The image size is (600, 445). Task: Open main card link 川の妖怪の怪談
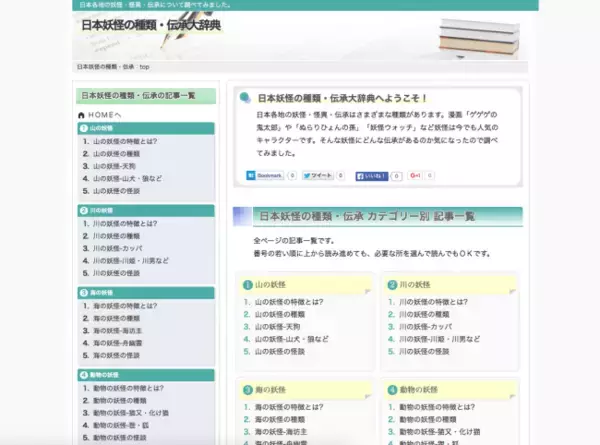coord(424,351)
